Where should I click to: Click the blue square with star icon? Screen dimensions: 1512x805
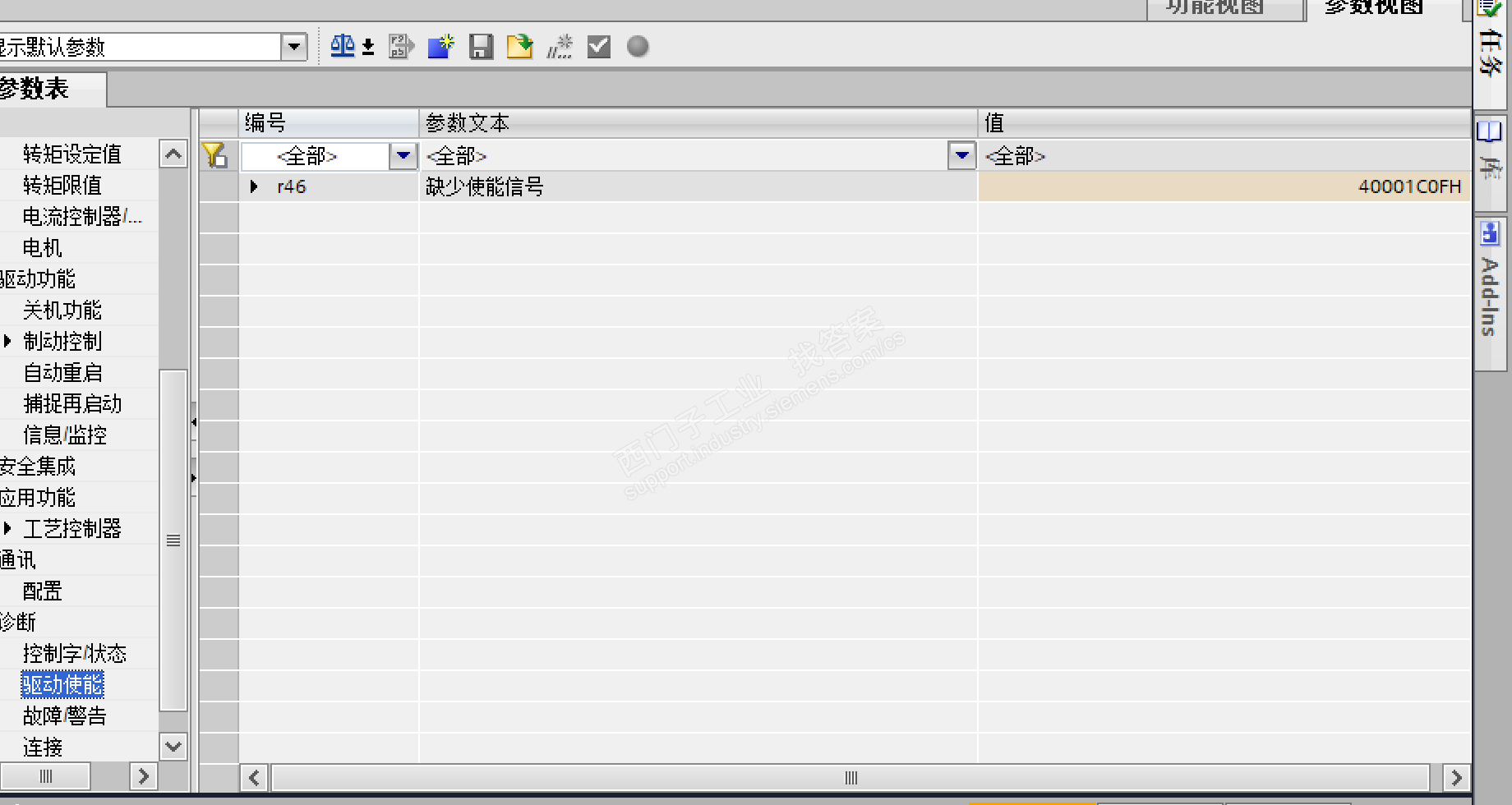pos(441,46)
